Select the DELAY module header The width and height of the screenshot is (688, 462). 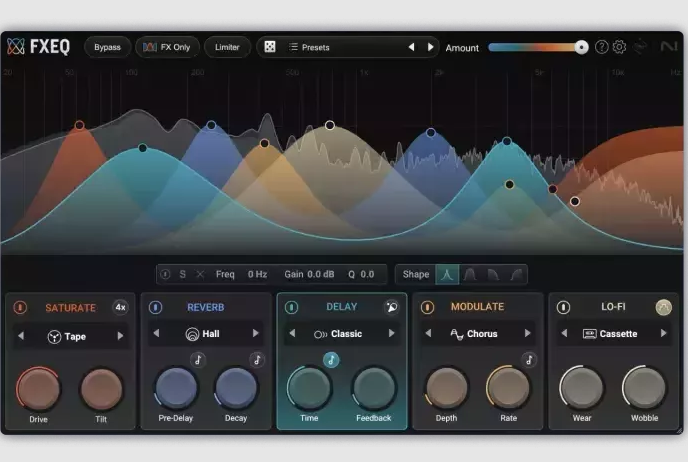coord(342,307)
